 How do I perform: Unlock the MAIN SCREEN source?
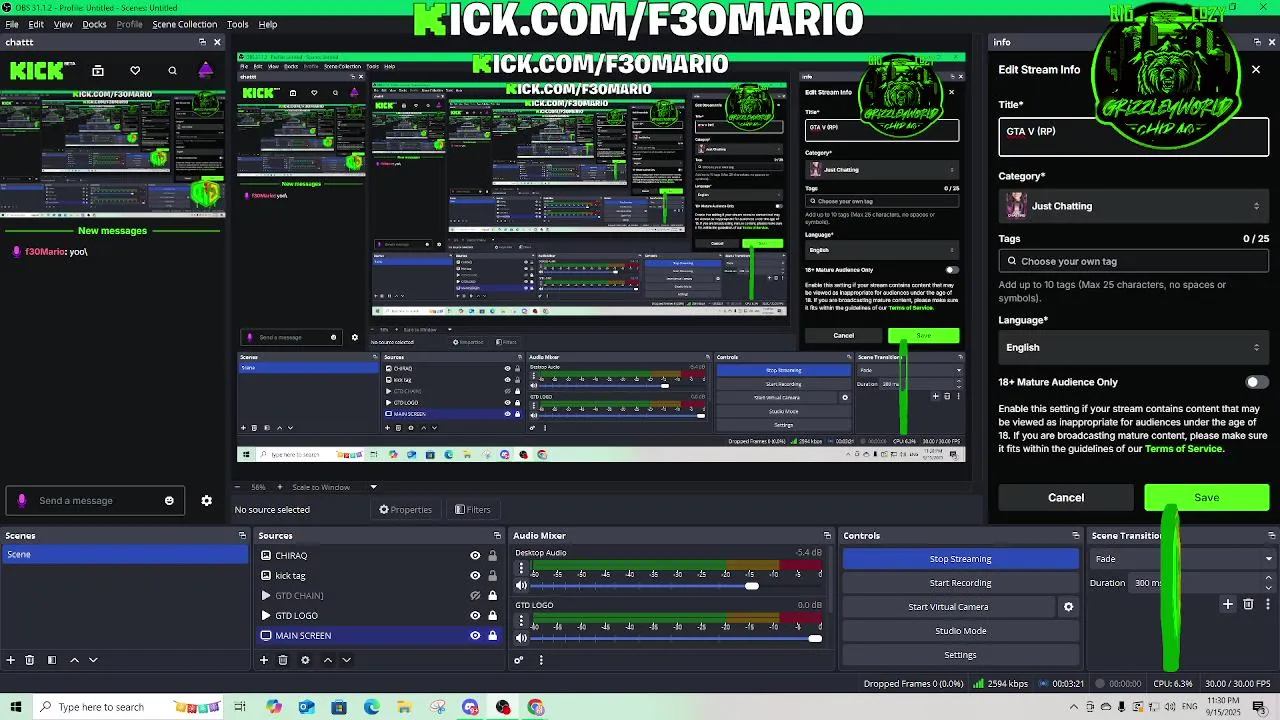(492, 636)
